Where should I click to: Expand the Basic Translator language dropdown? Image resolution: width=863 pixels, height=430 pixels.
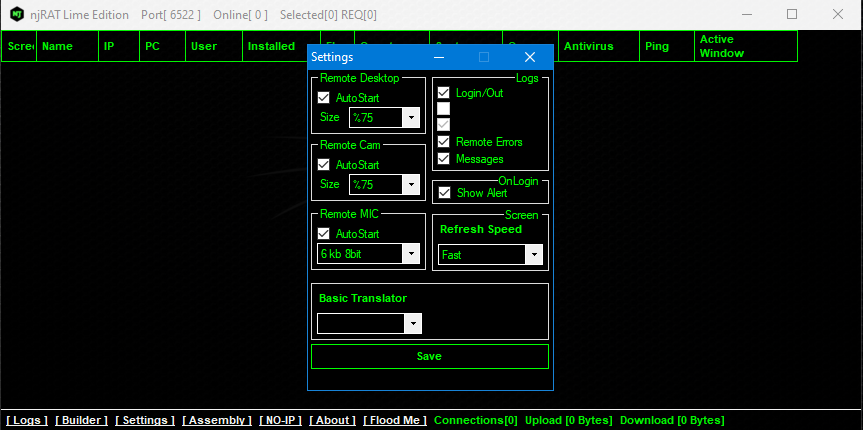click(413, 324)
